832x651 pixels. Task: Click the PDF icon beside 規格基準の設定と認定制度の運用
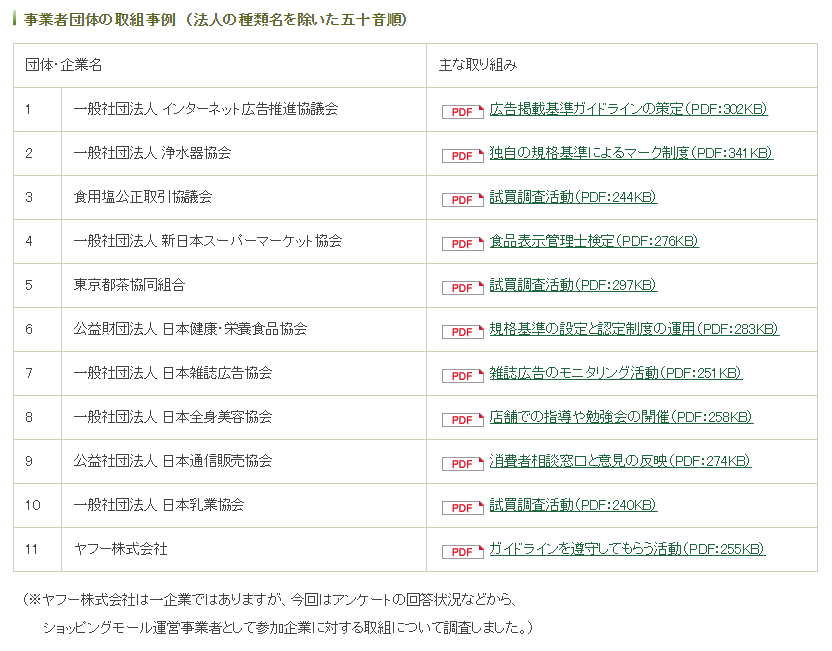(462, 331)
